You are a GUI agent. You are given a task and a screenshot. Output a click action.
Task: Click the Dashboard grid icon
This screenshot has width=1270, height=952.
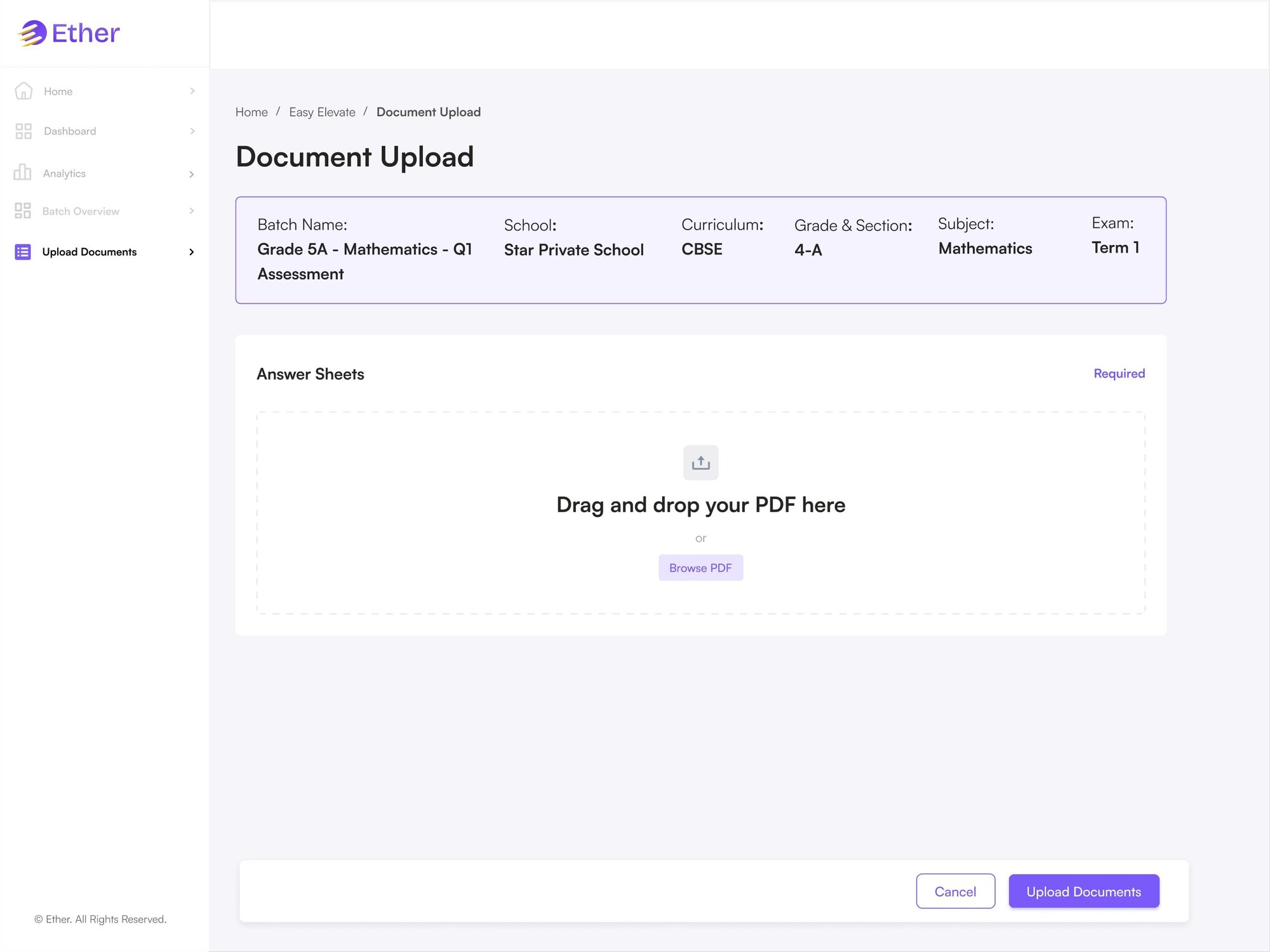click(x=23, y=131)
